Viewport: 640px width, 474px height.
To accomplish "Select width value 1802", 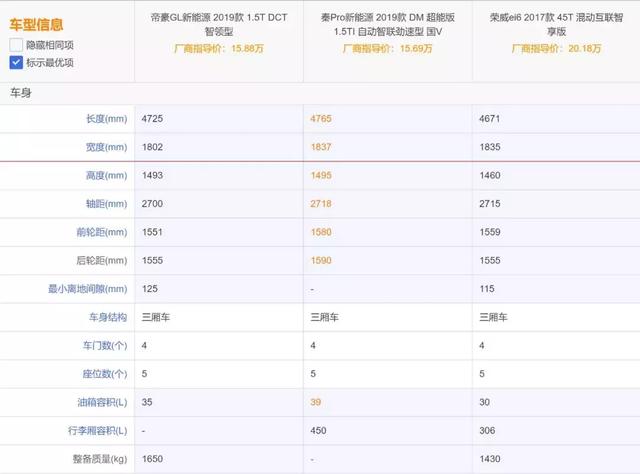I will point(152,147).
